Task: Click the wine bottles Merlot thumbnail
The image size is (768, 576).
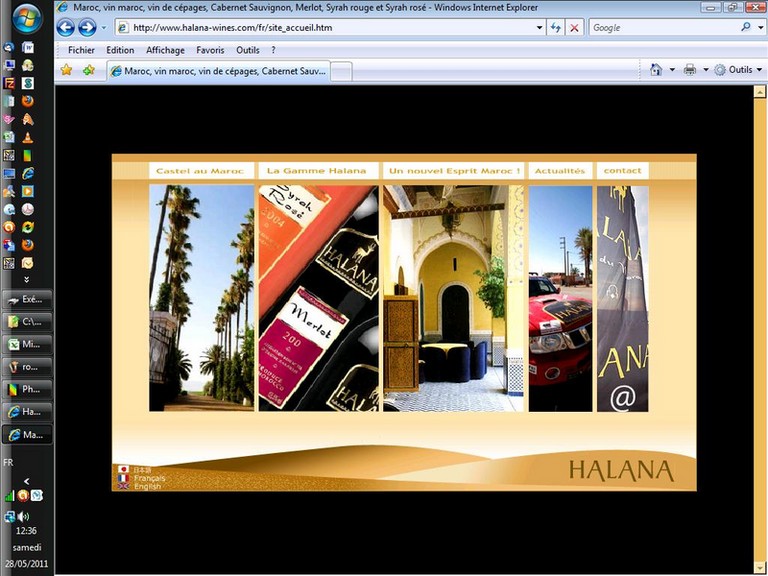Action: pos(318,298)
